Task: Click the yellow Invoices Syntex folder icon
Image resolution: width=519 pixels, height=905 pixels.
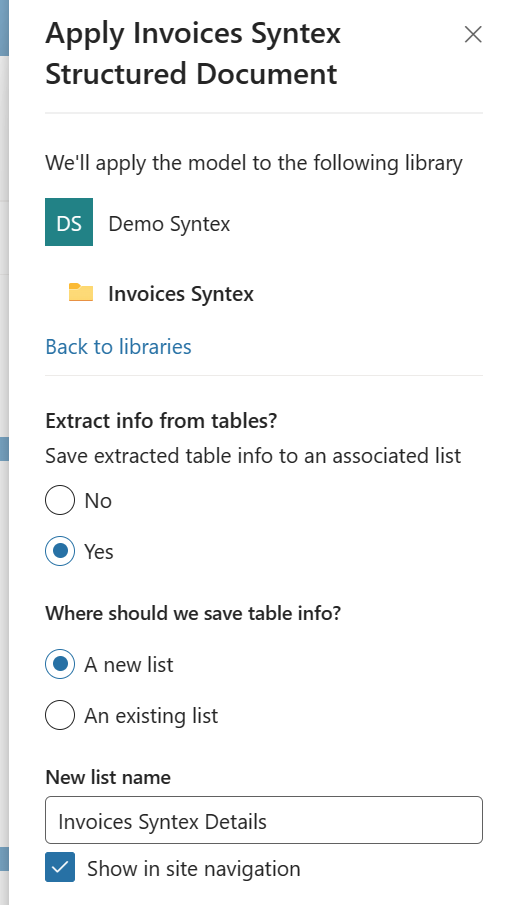Action: [81, 293]
